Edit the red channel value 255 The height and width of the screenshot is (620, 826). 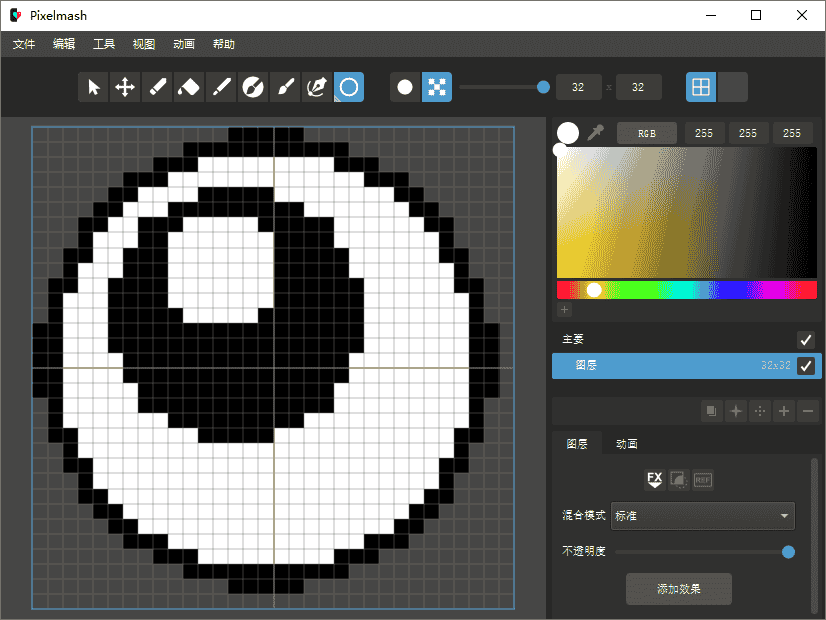pos(704,133)
